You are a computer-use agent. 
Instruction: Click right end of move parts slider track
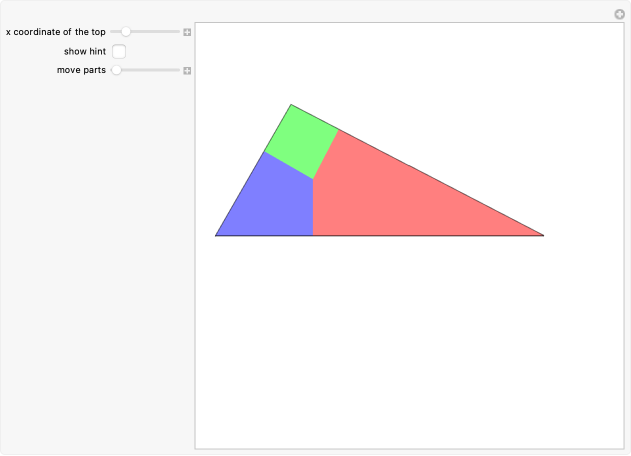point(177,70)
